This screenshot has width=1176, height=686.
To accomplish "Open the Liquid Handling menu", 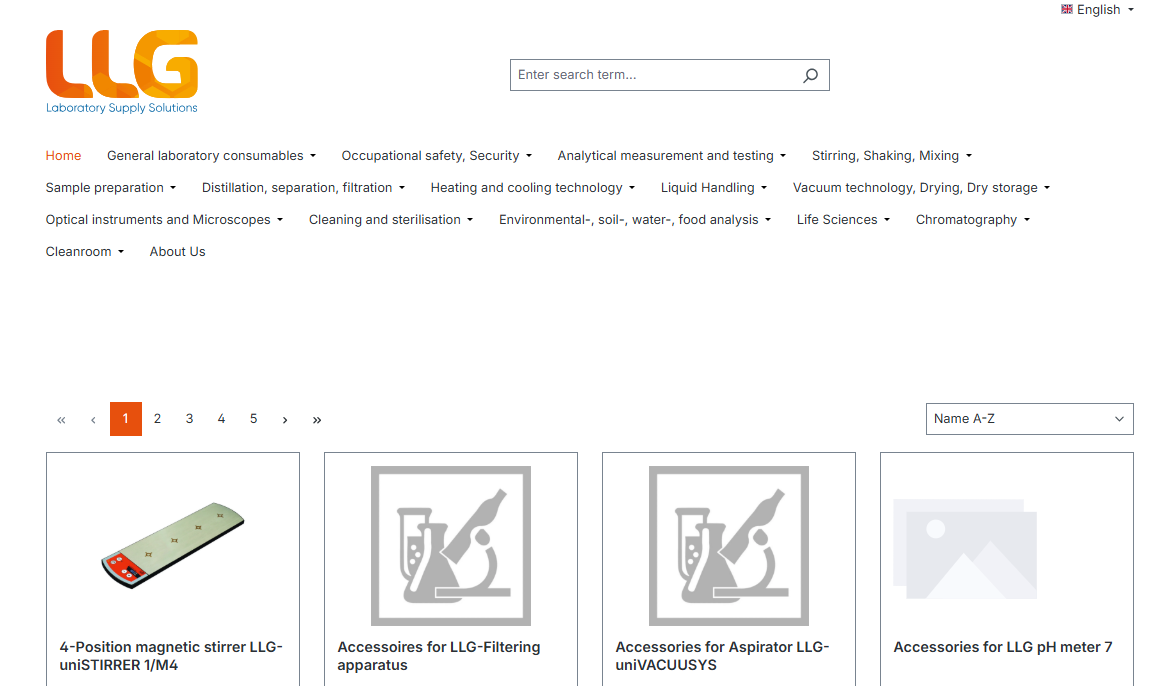I will tap(713, 188).
